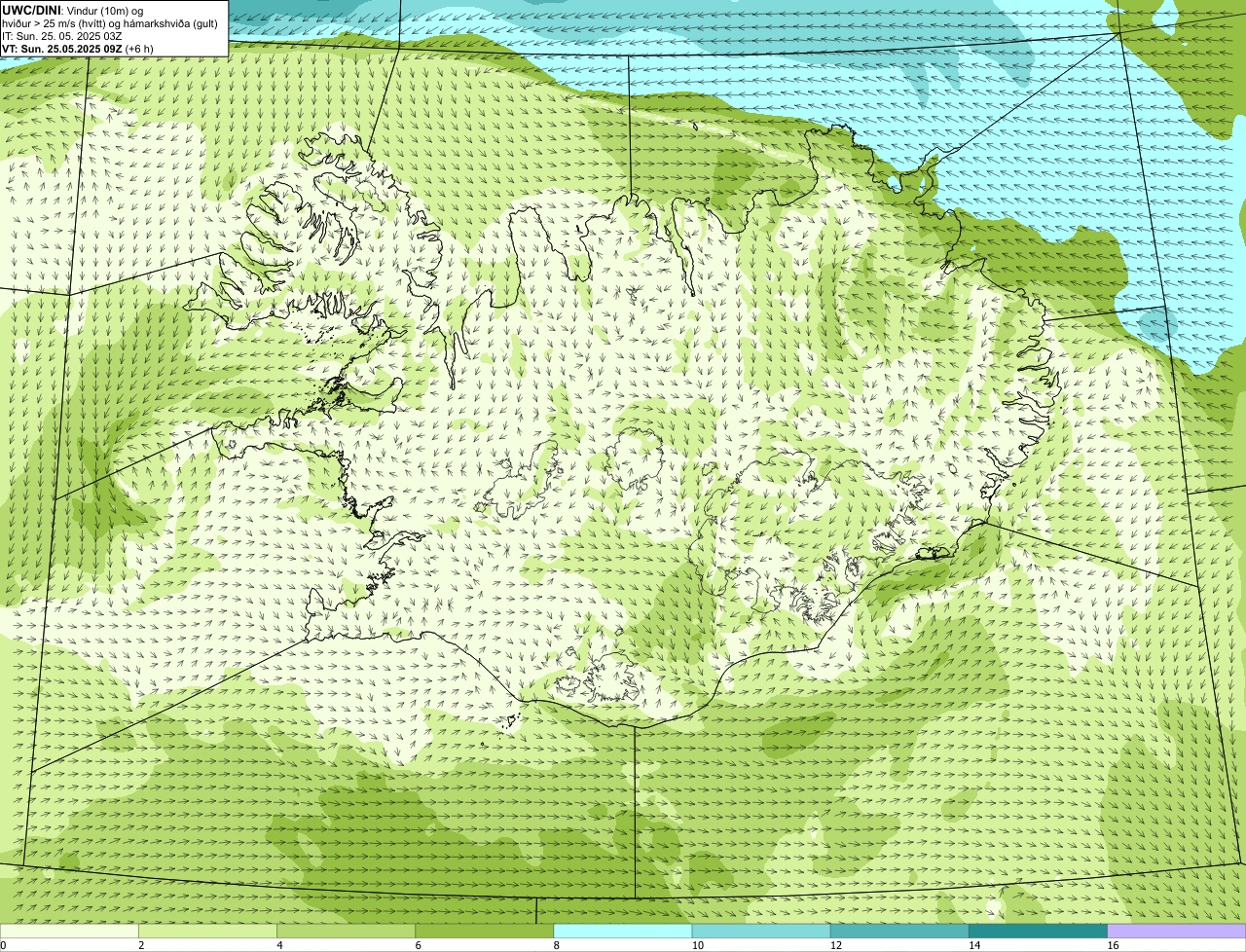Click the legend tick label "10"

click(698, 945)
